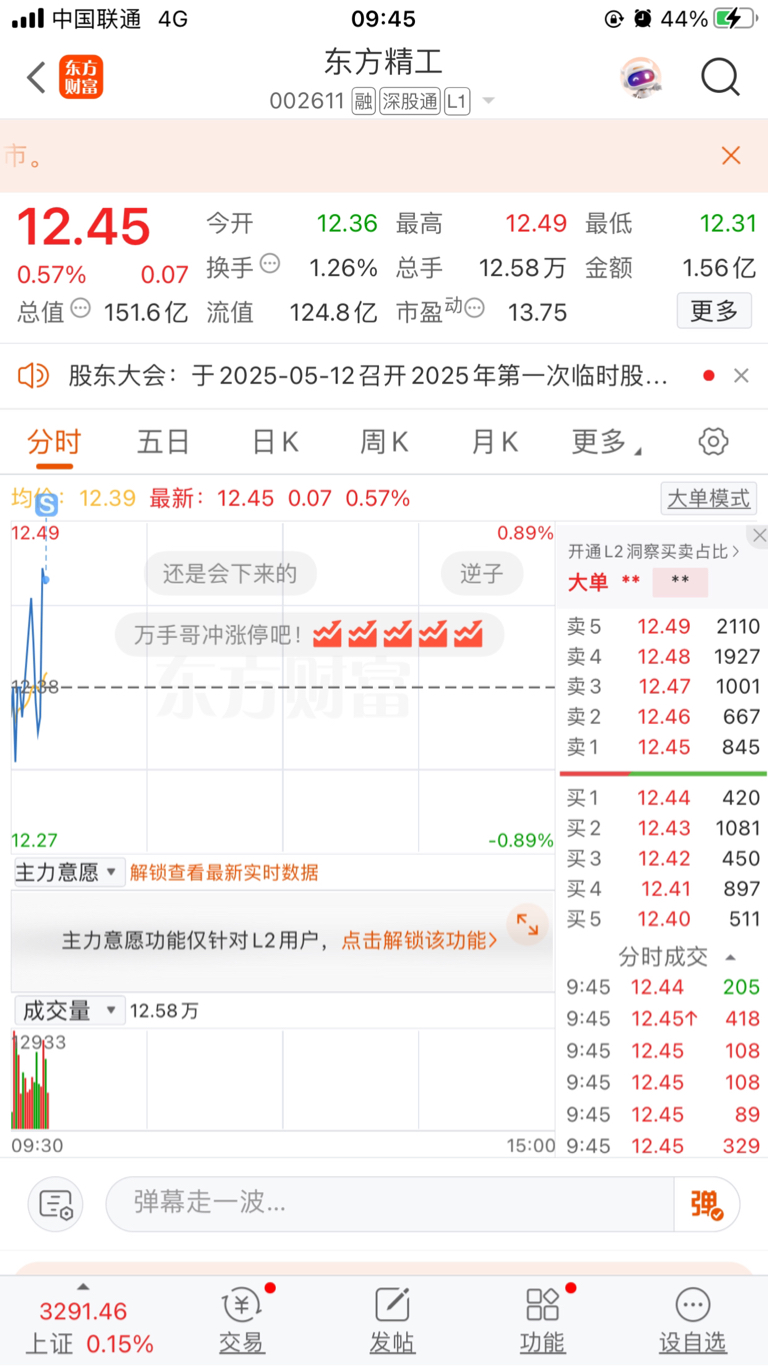
Task: Open the 东方财富 logo icon
Action: click(x=81, y=77)
